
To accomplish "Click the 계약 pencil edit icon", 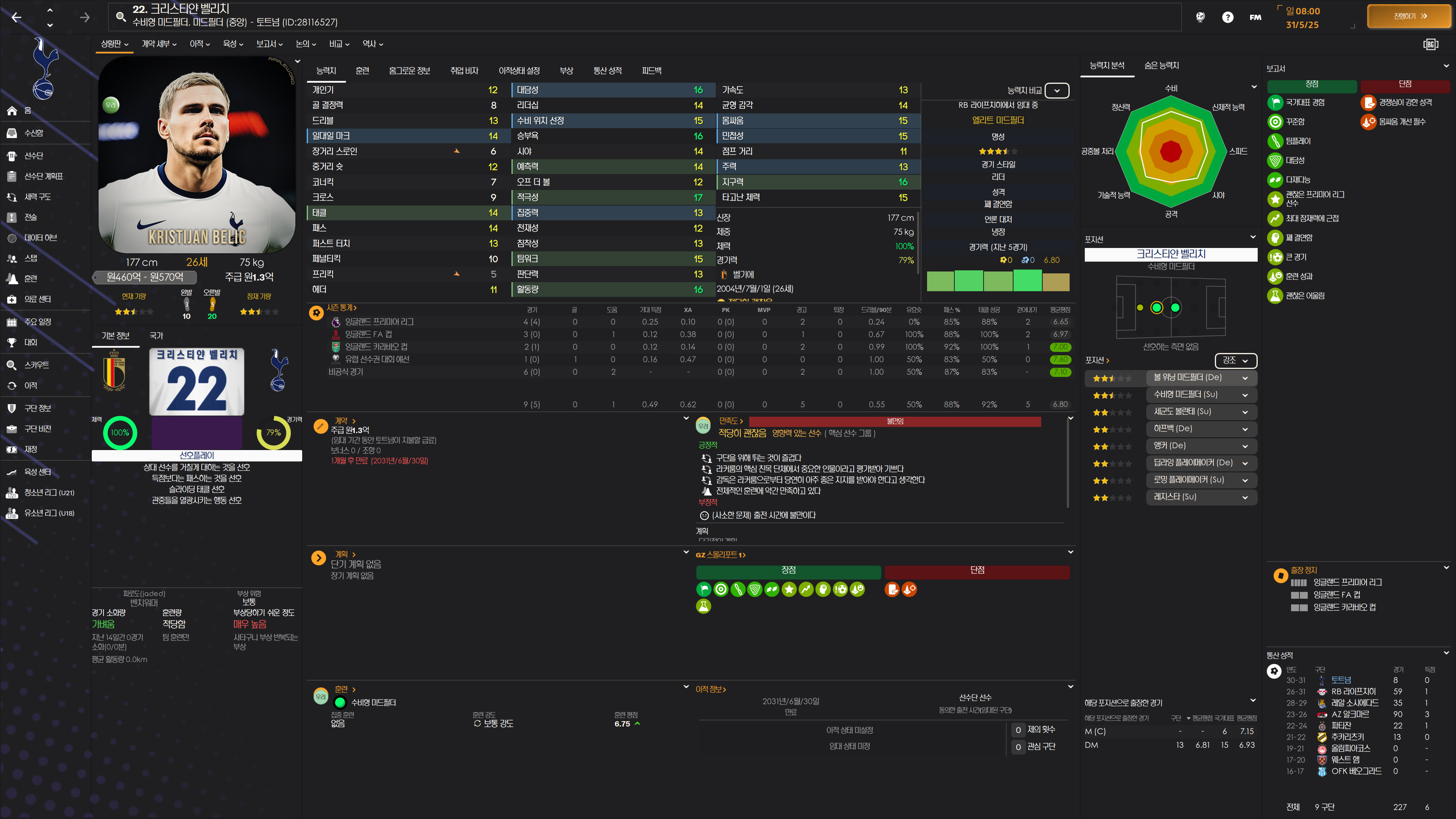I will (x=320, y=426).
